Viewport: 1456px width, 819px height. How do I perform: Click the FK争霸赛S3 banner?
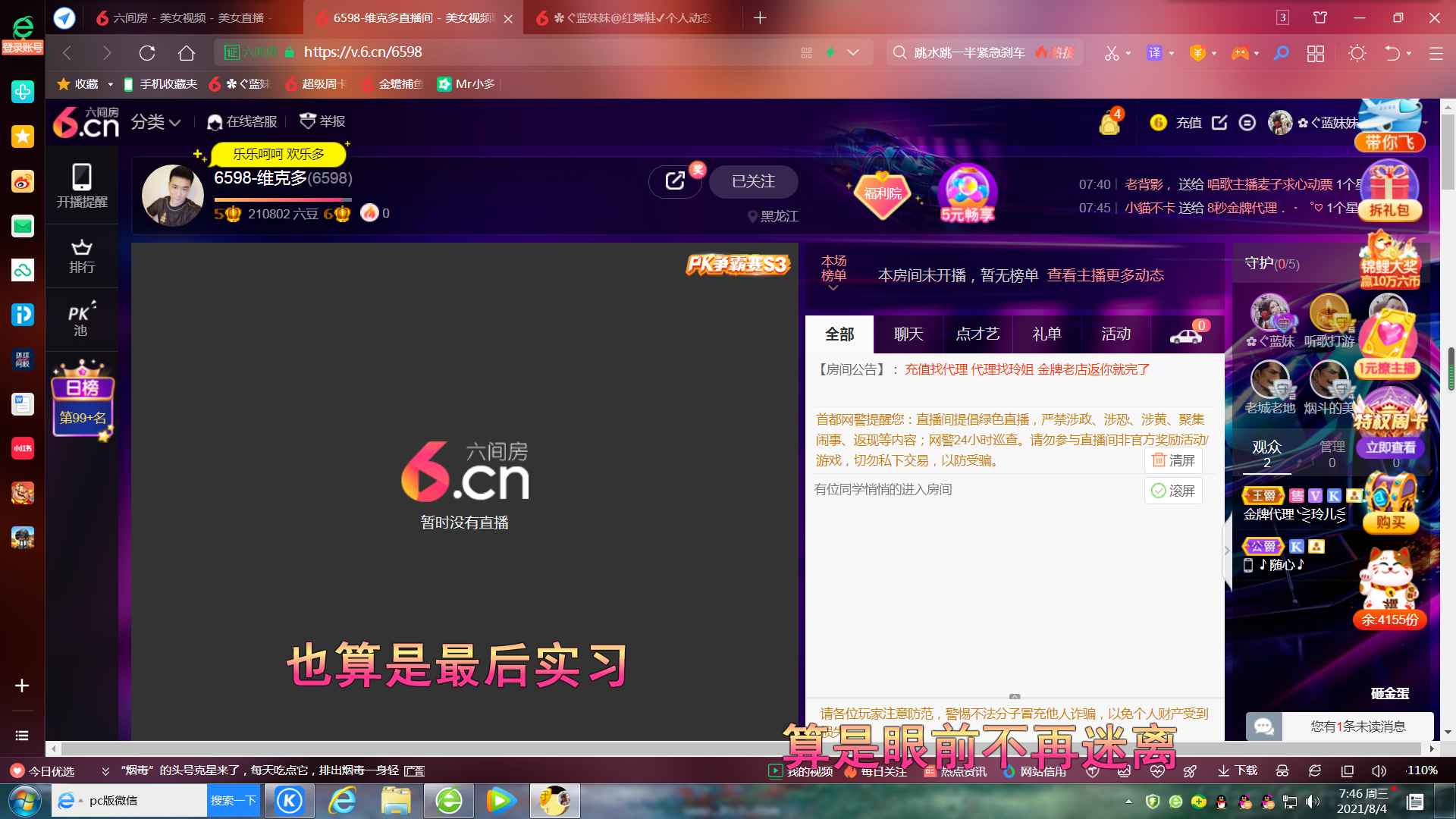coord(738,264)
